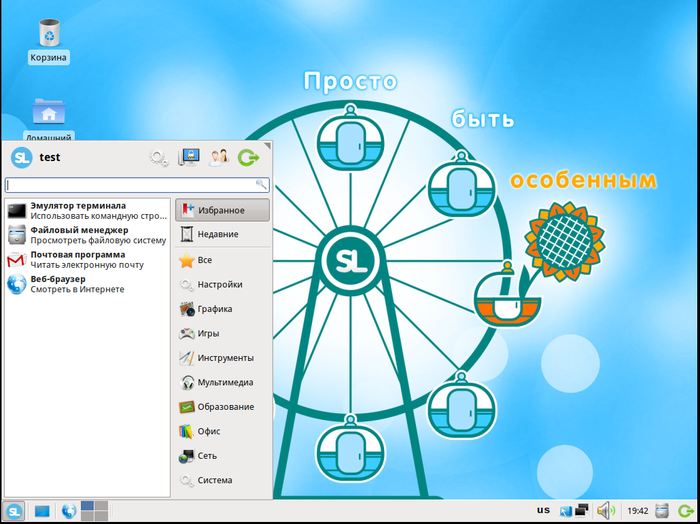700x524 pixels.
Task: Click the menu search input field
Action: point(130,185)
